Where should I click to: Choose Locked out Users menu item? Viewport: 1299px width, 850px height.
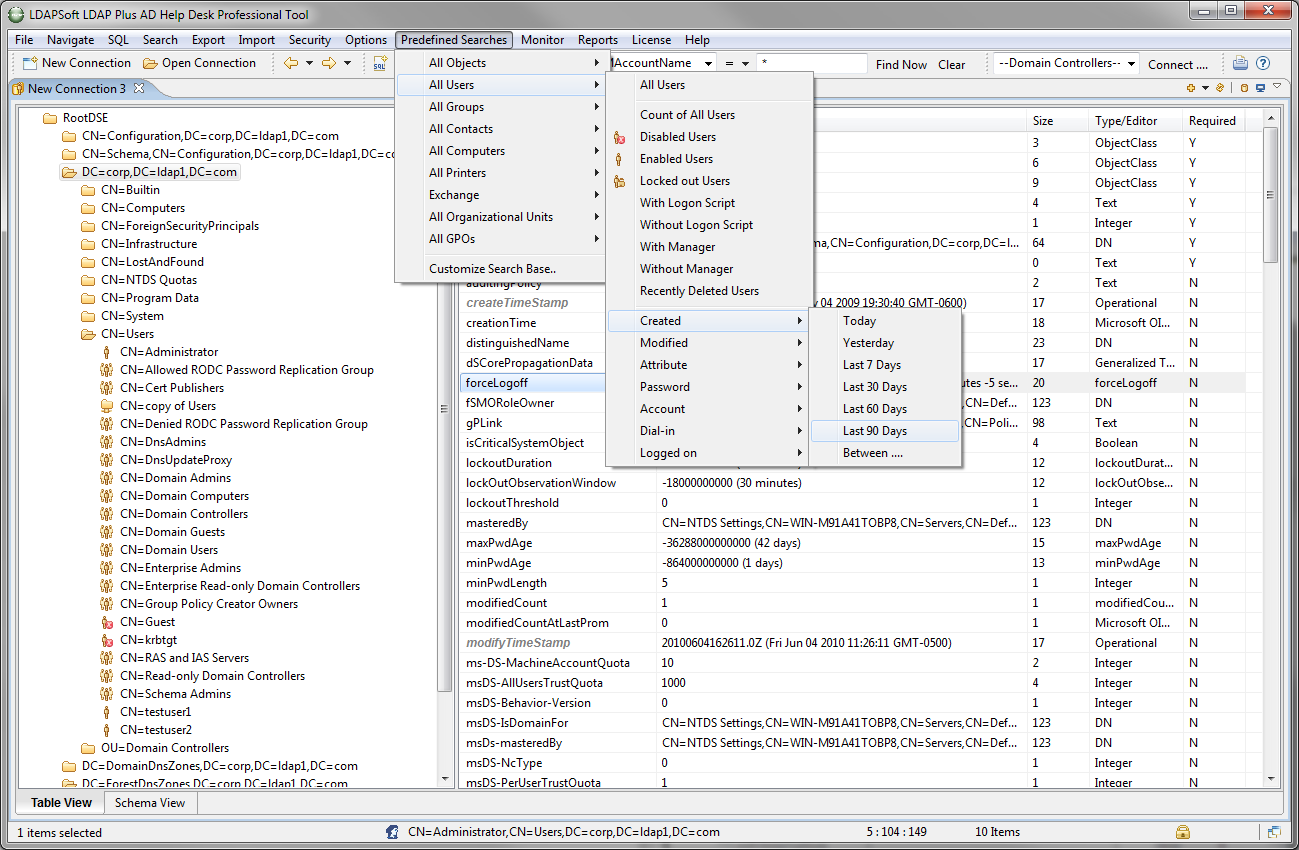[x=684, y=181]
